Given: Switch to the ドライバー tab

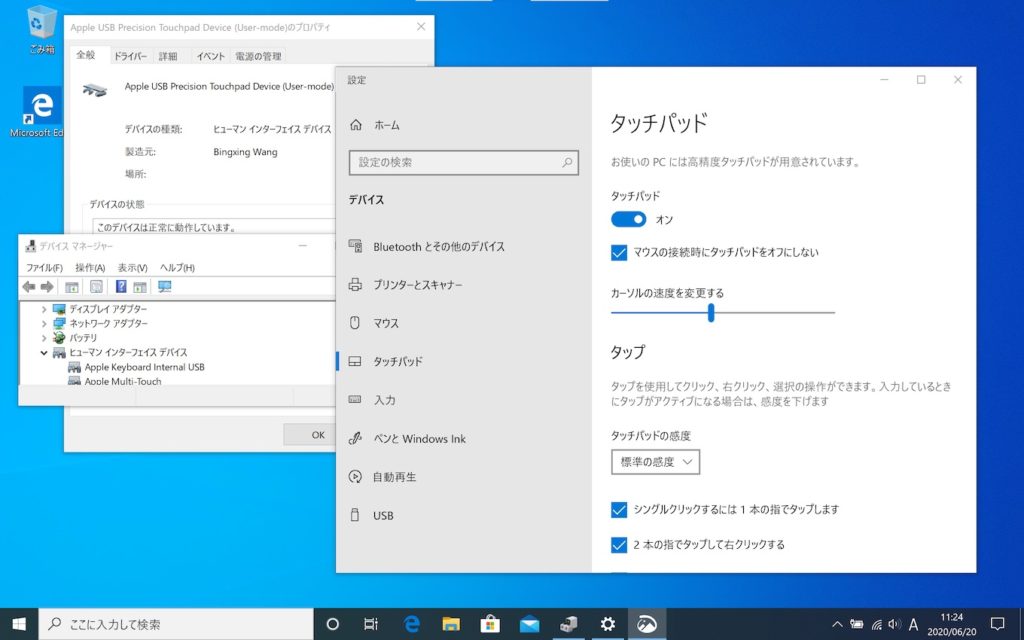Looking at the screenshot, I should (133, 56).
